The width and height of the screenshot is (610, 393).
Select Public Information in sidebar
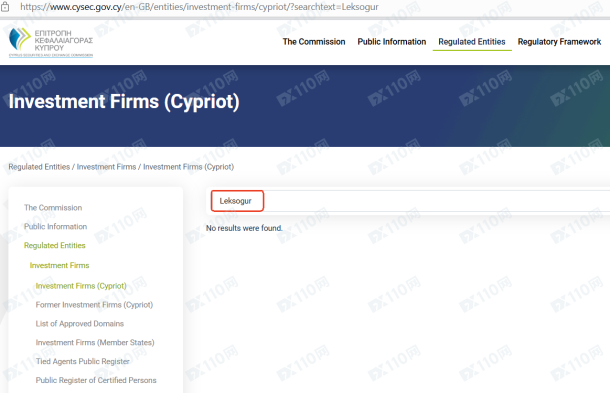56,226
